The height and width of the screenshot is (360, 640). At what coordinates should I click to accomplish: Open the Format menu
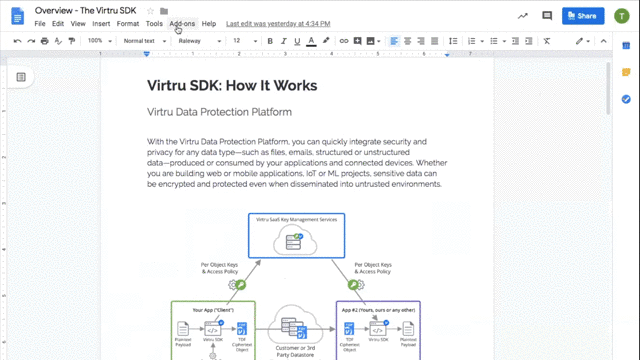coord(128,24)
